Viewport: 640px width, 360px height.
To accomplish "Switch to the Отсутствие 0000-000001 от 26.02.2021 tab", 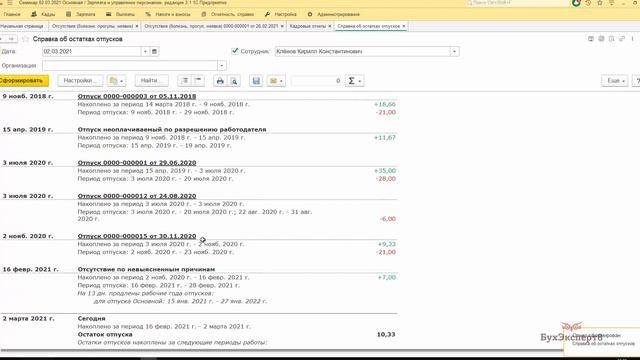I will tap(211, 26).
